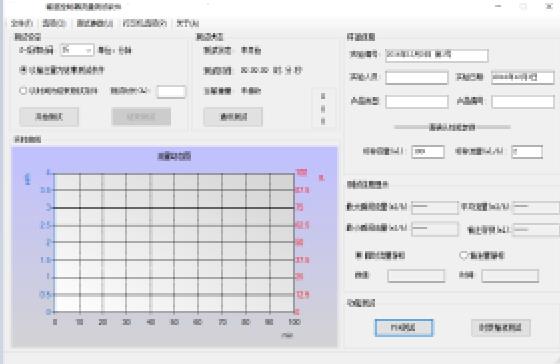This screenshot has height=364, width=560.
Task: Click the greyed-out end test button
Action: [x=141, y=117]
